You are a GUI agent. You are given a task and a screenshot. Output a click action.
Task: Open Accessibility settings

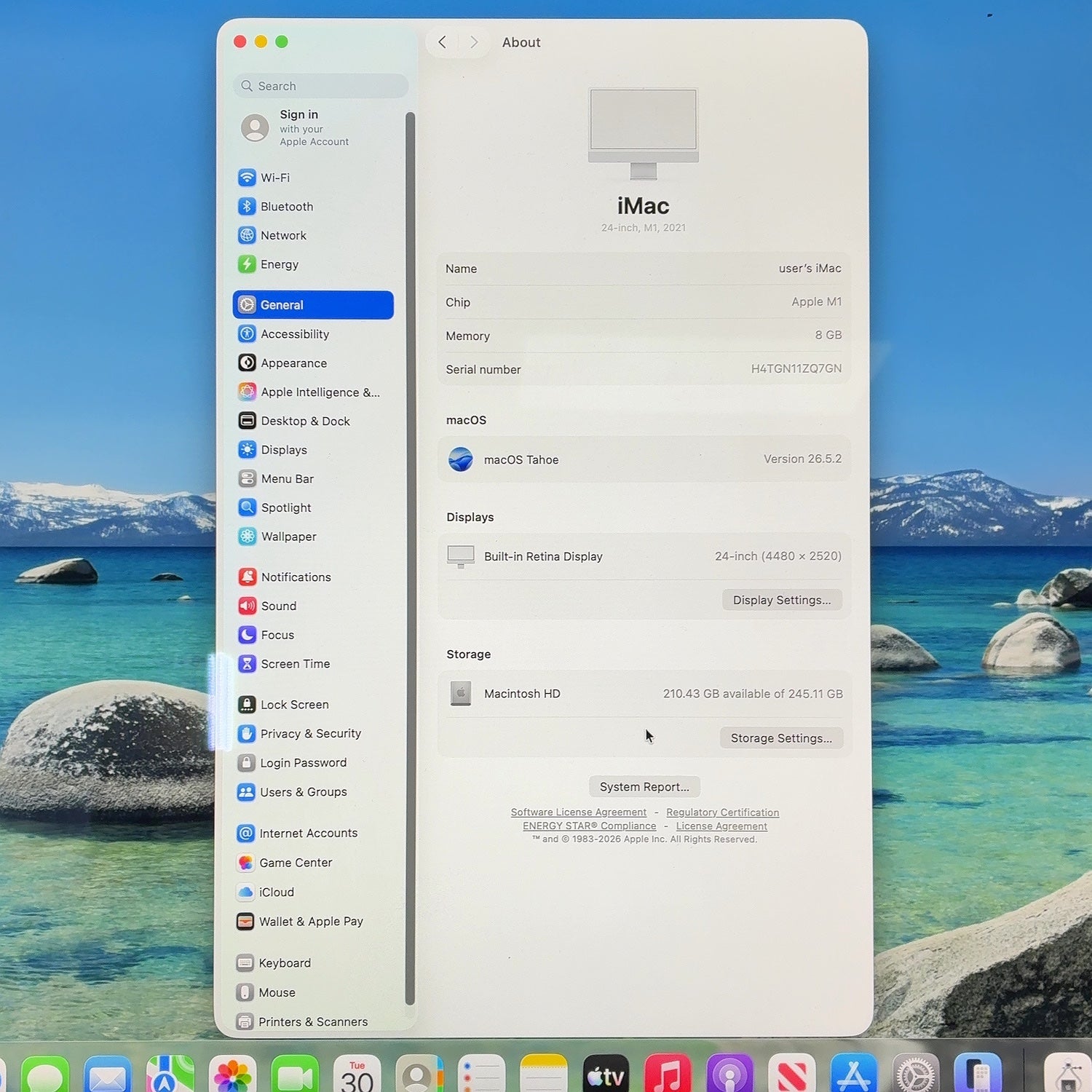tap(313, 334)
